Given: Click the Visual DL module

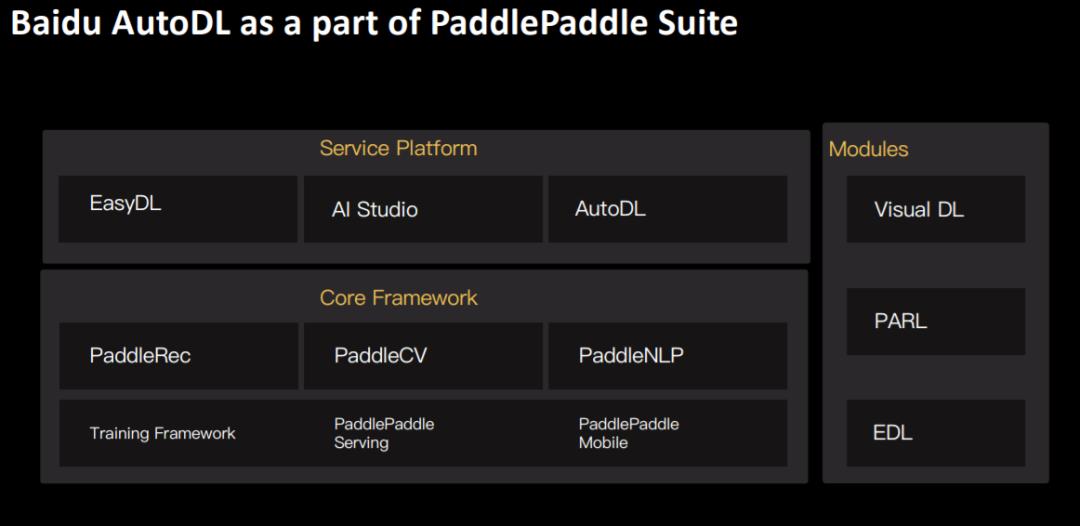Looking at the screenshot, I should (x=935, y=209).
